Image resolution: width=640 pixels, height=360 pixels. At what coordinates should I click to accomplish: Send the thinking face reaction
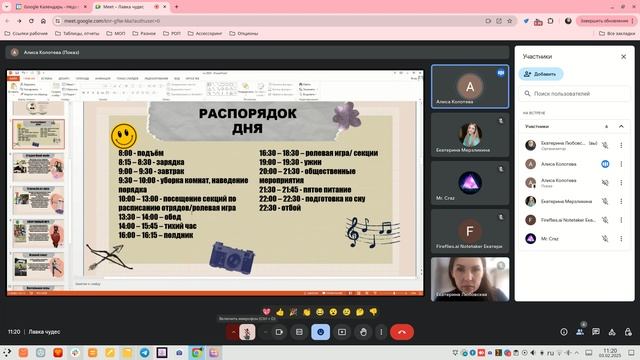[360, 312]
